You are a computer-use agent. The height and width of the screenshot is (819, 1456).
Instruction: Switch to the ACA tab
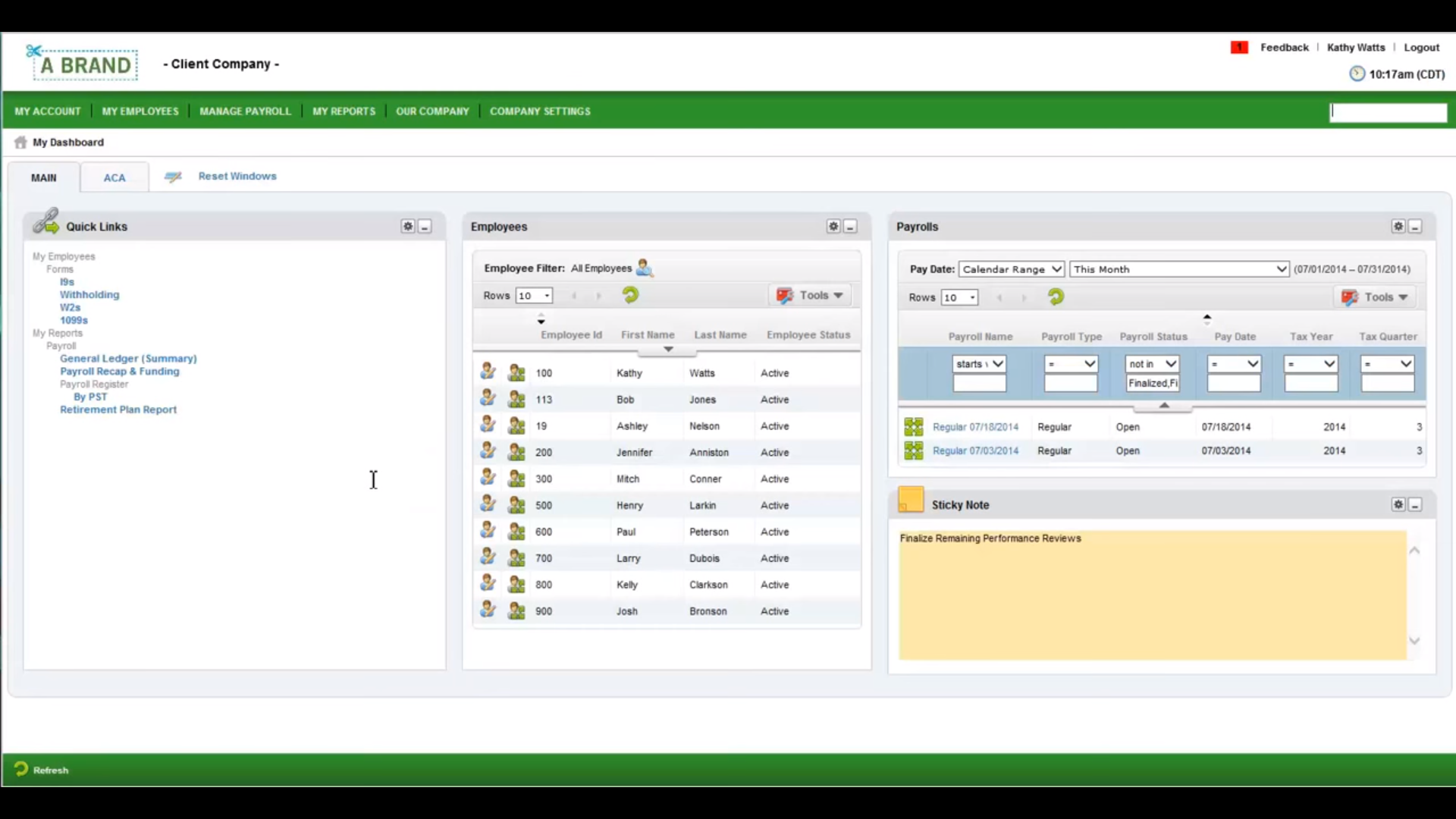click(115, 177)
